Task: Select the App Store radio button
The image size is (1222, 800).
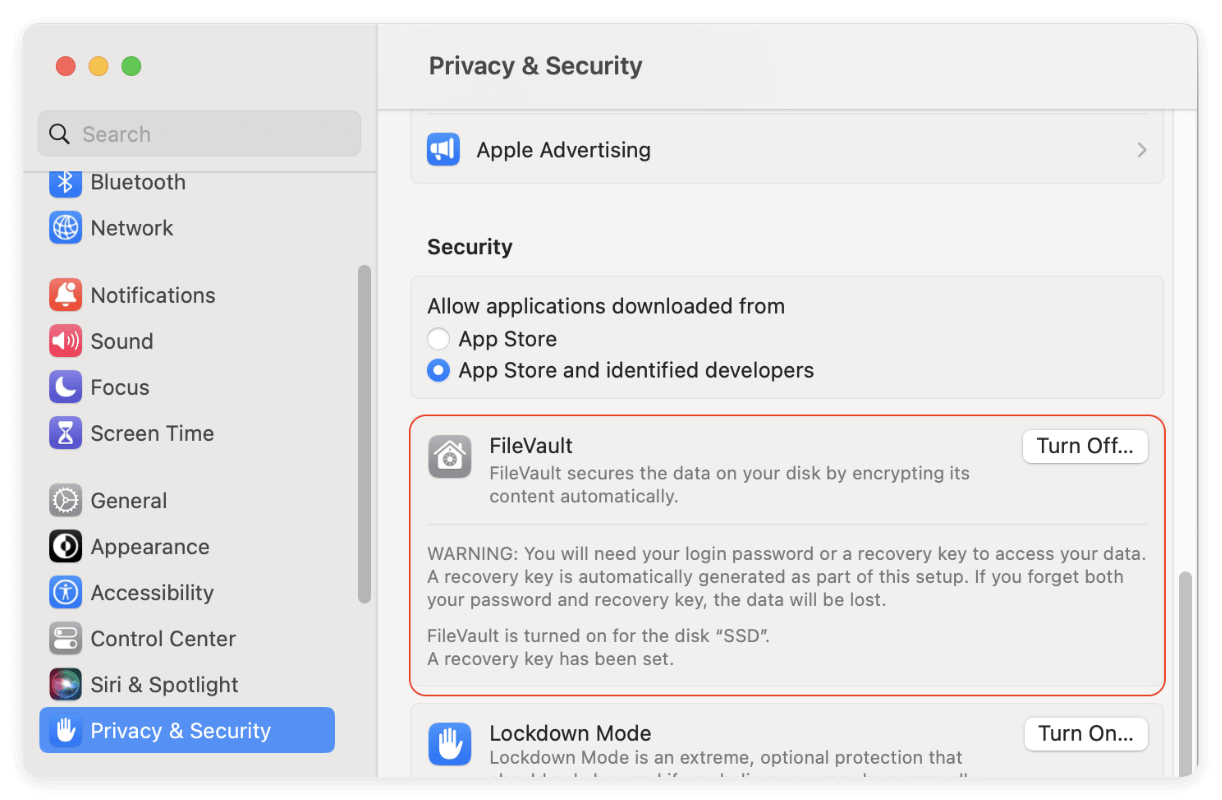Action: tap(438, 338)
